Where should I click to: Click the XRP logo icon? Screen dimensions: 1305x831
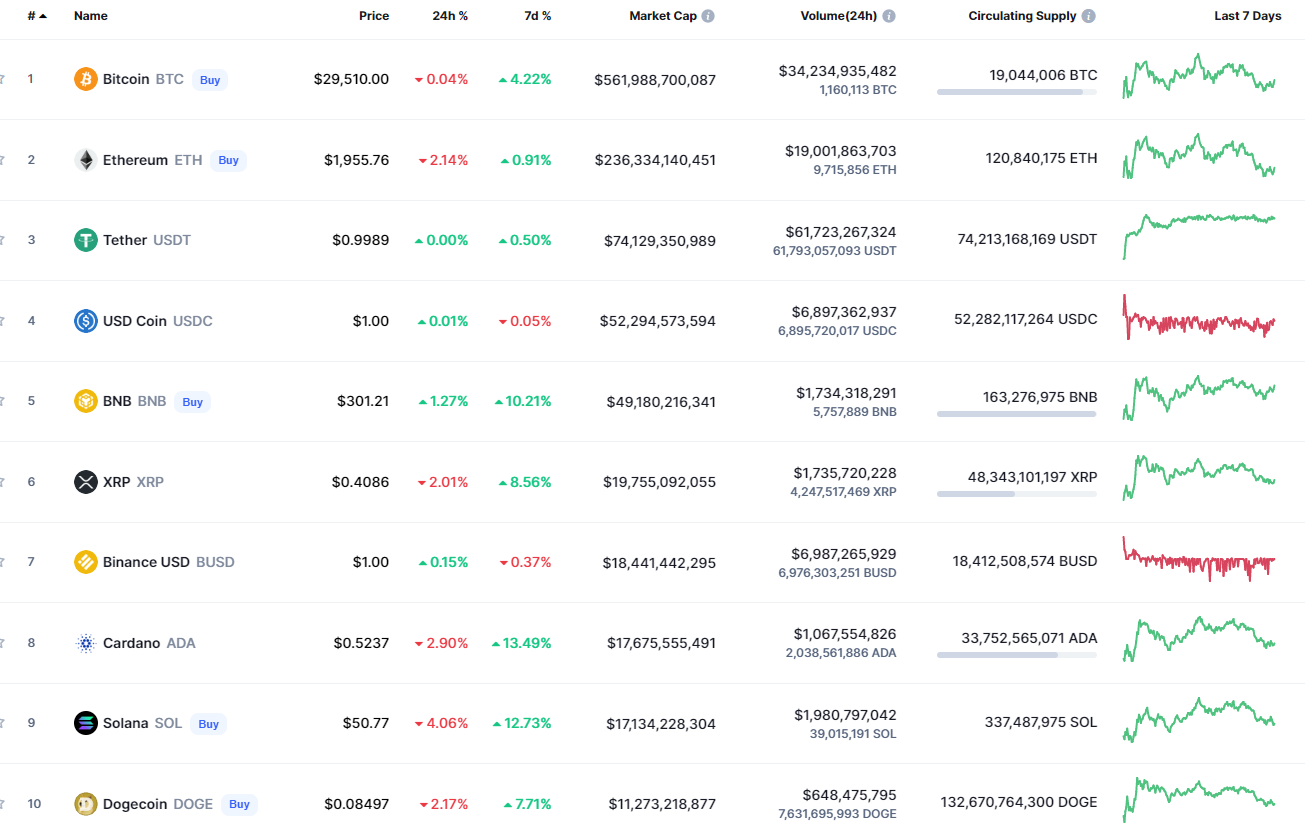point(86,482)
